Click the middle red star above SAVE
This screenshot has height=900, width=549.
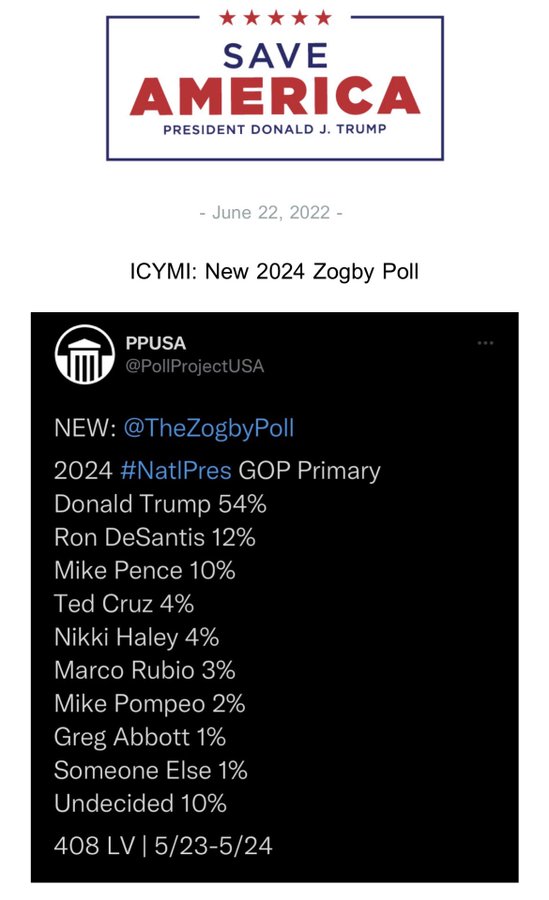[276, 17]
